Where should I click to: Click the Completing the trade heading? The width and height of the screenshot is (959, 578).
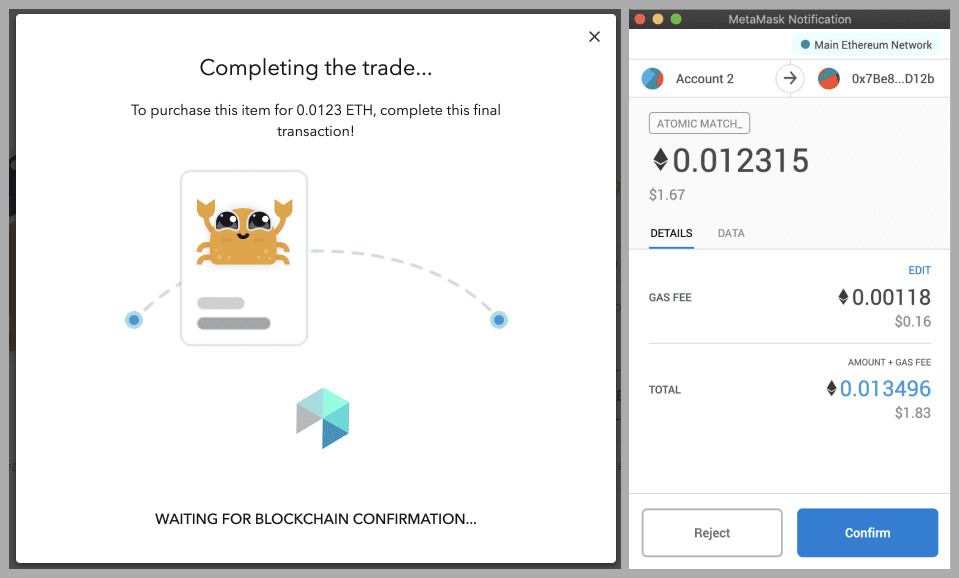click(316, 68)
